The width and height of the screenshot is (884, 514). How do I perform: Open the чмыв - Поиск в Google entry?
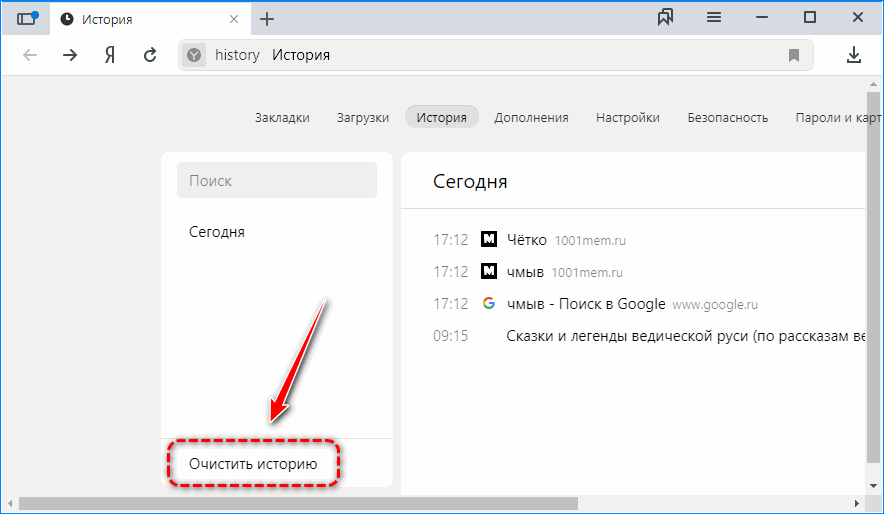point(586,304)
